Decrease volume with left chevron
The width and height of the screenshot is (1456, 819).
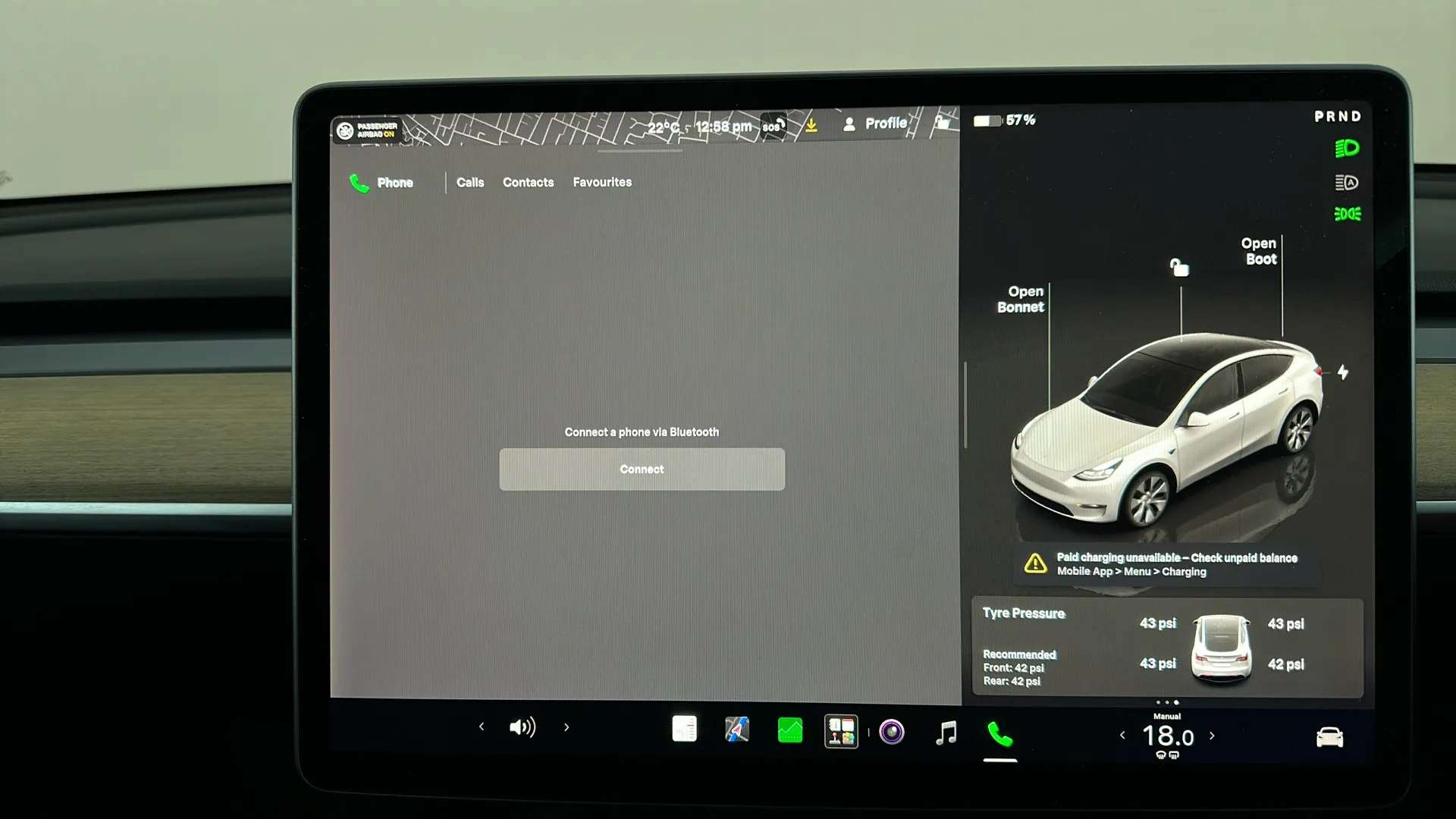pos(482,726)
